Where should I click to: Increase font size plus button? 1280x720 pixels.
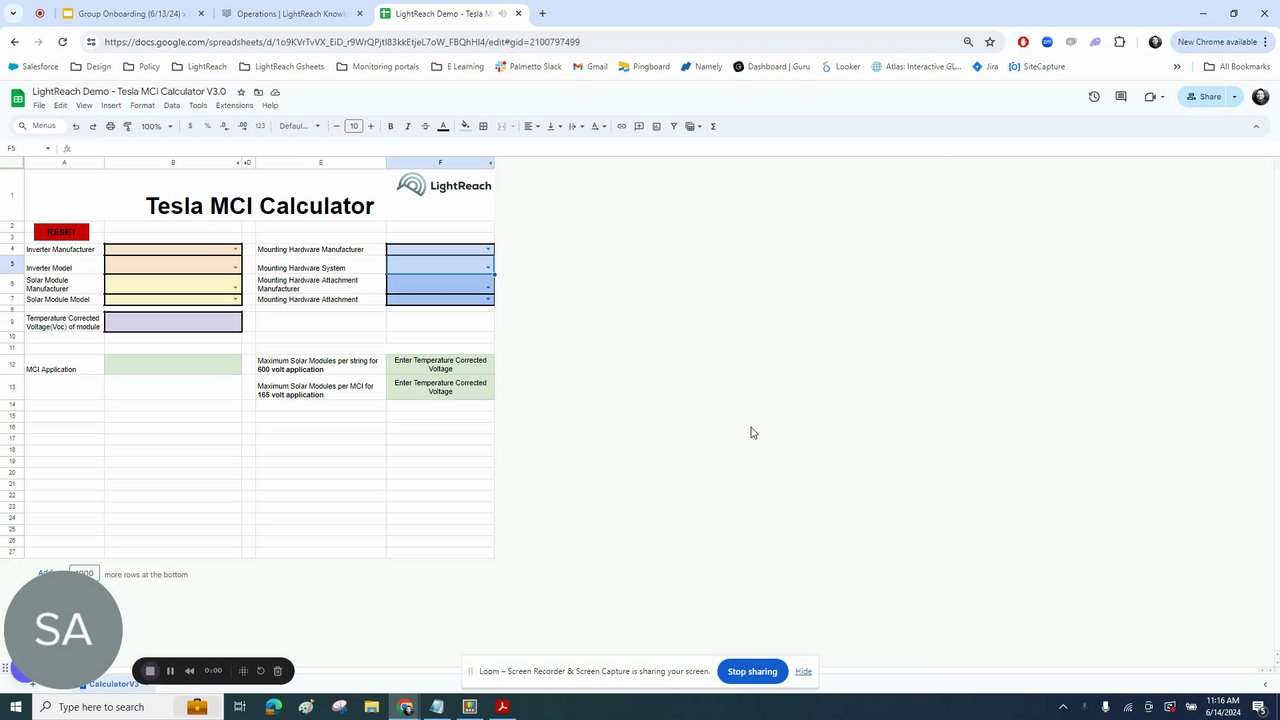click(x=371, y=126)
